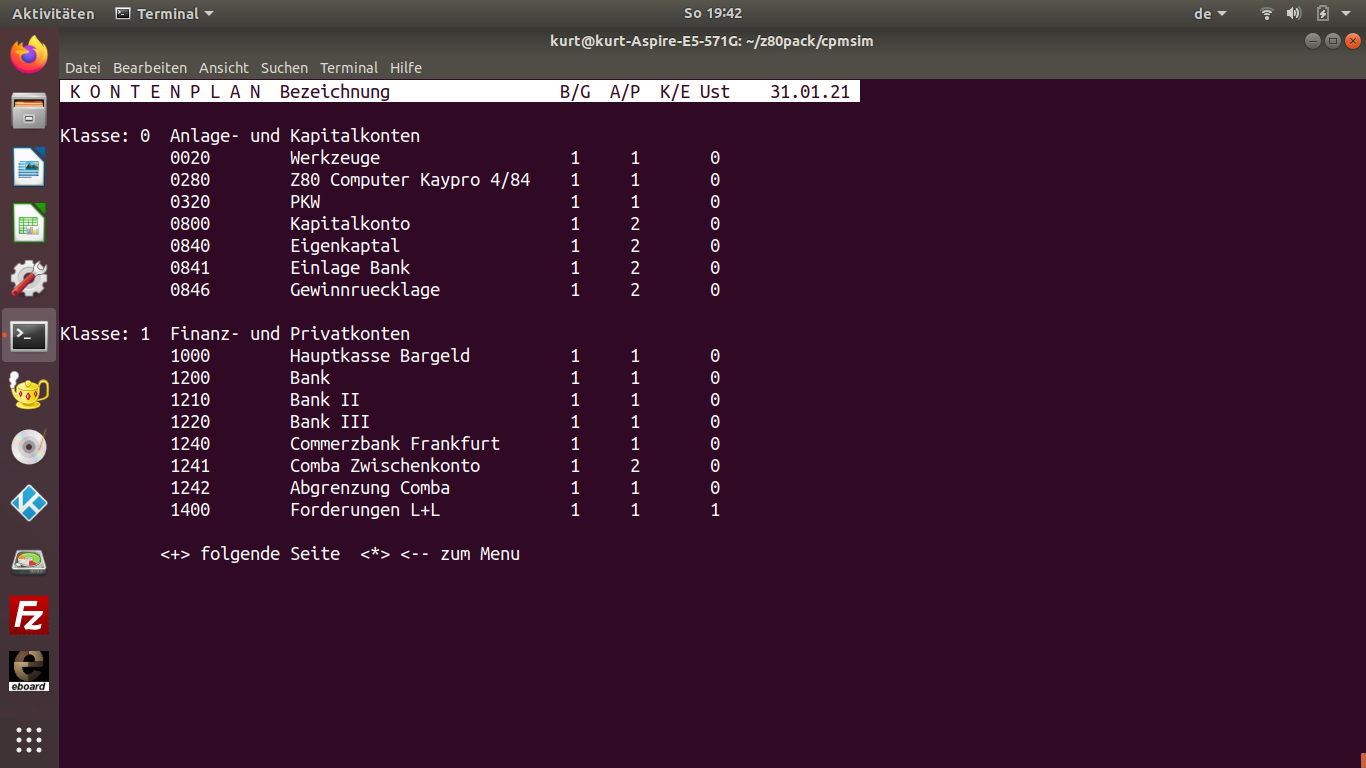Launch LibreOffice Calc from the dock

pyautogui.click(x=29, y=222)
